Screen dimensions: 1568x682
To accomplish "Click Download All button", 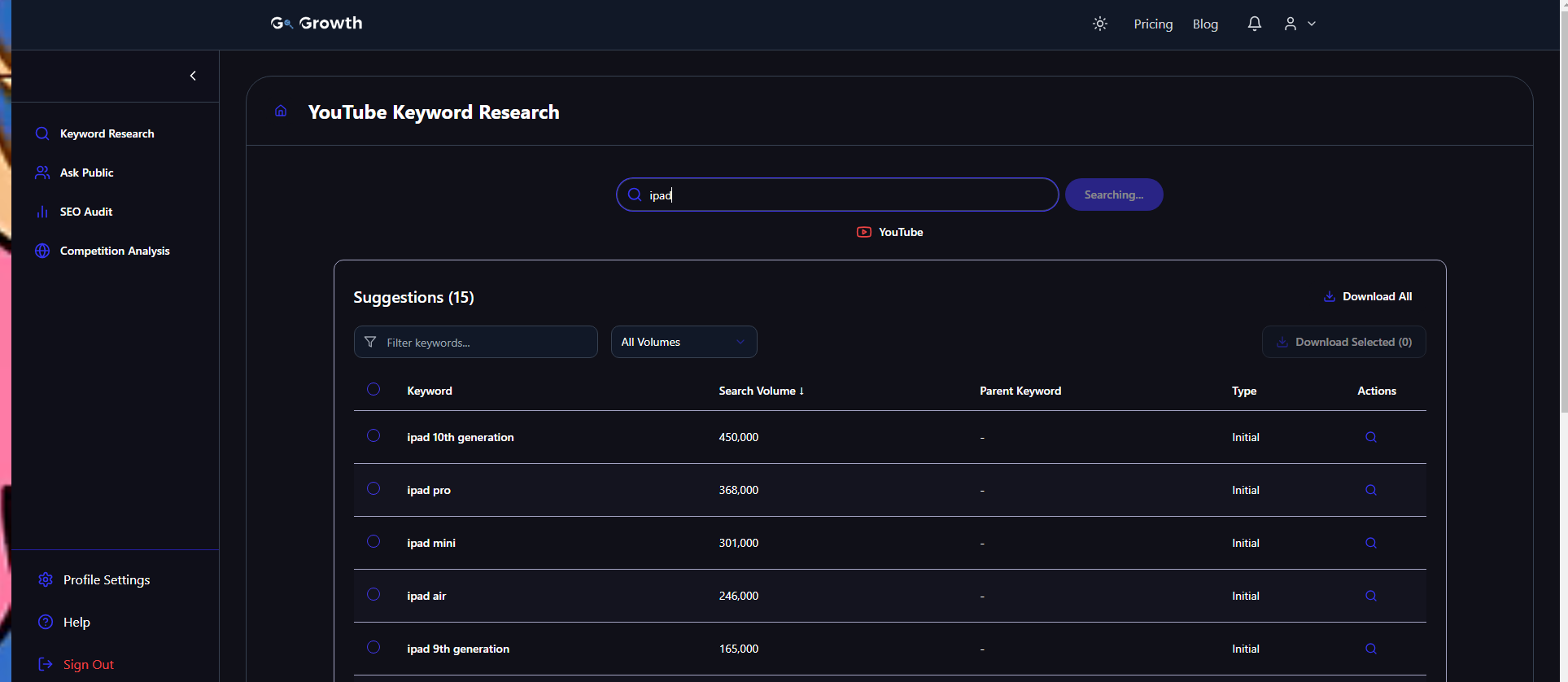I will (1368, 296).
